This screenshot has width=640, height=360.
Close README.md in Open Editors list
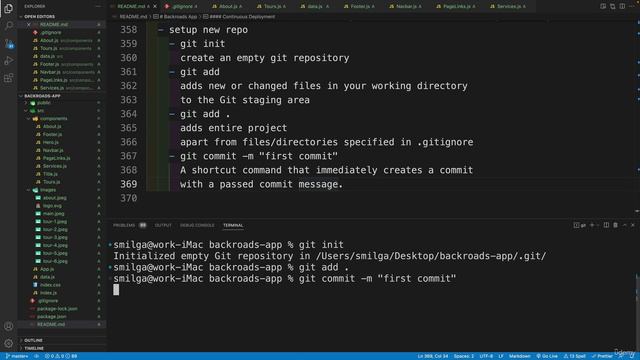tap(29, 24)
